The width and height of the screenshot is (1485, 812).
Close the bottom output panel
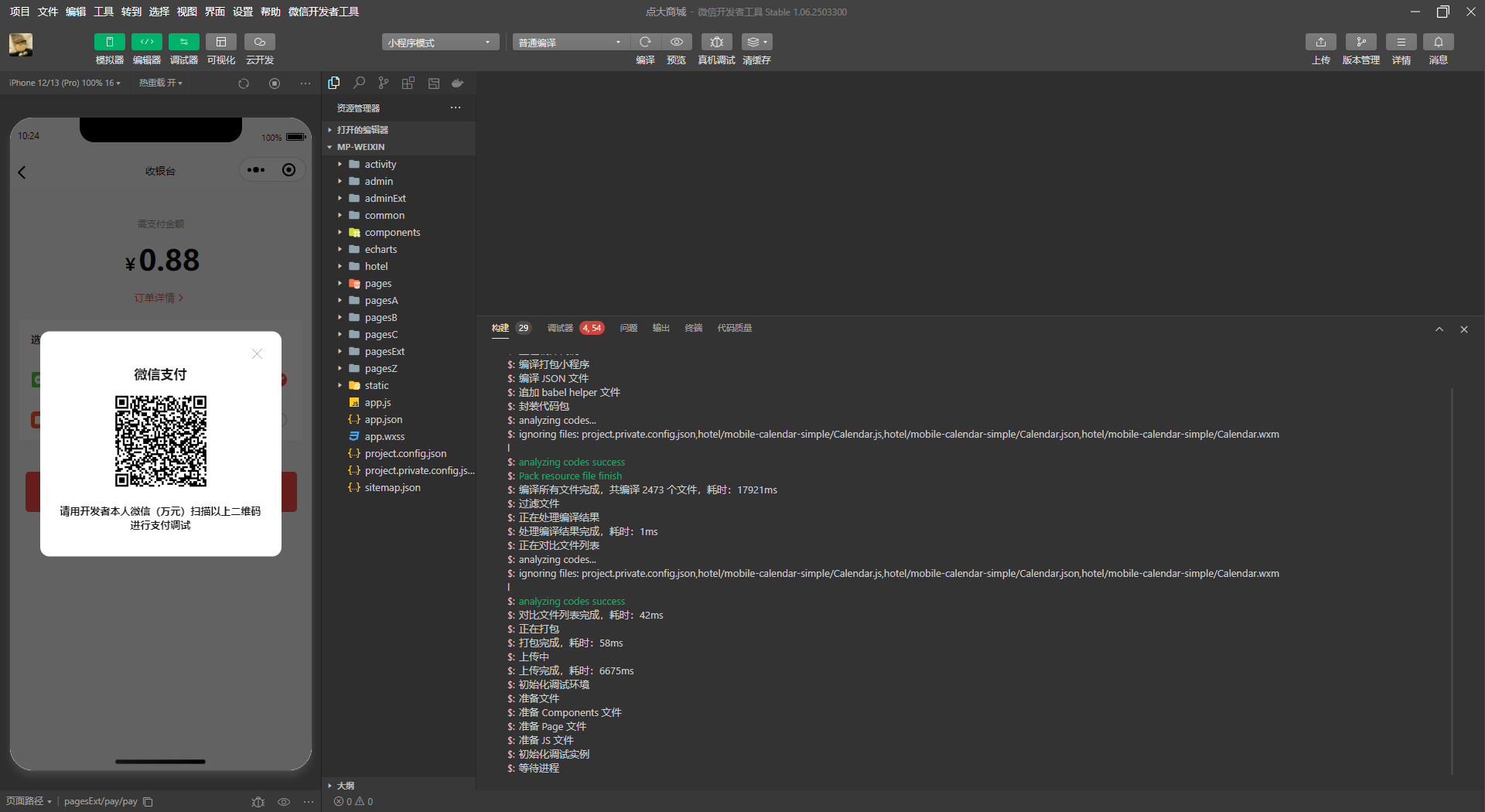(x=1464, y=329)
